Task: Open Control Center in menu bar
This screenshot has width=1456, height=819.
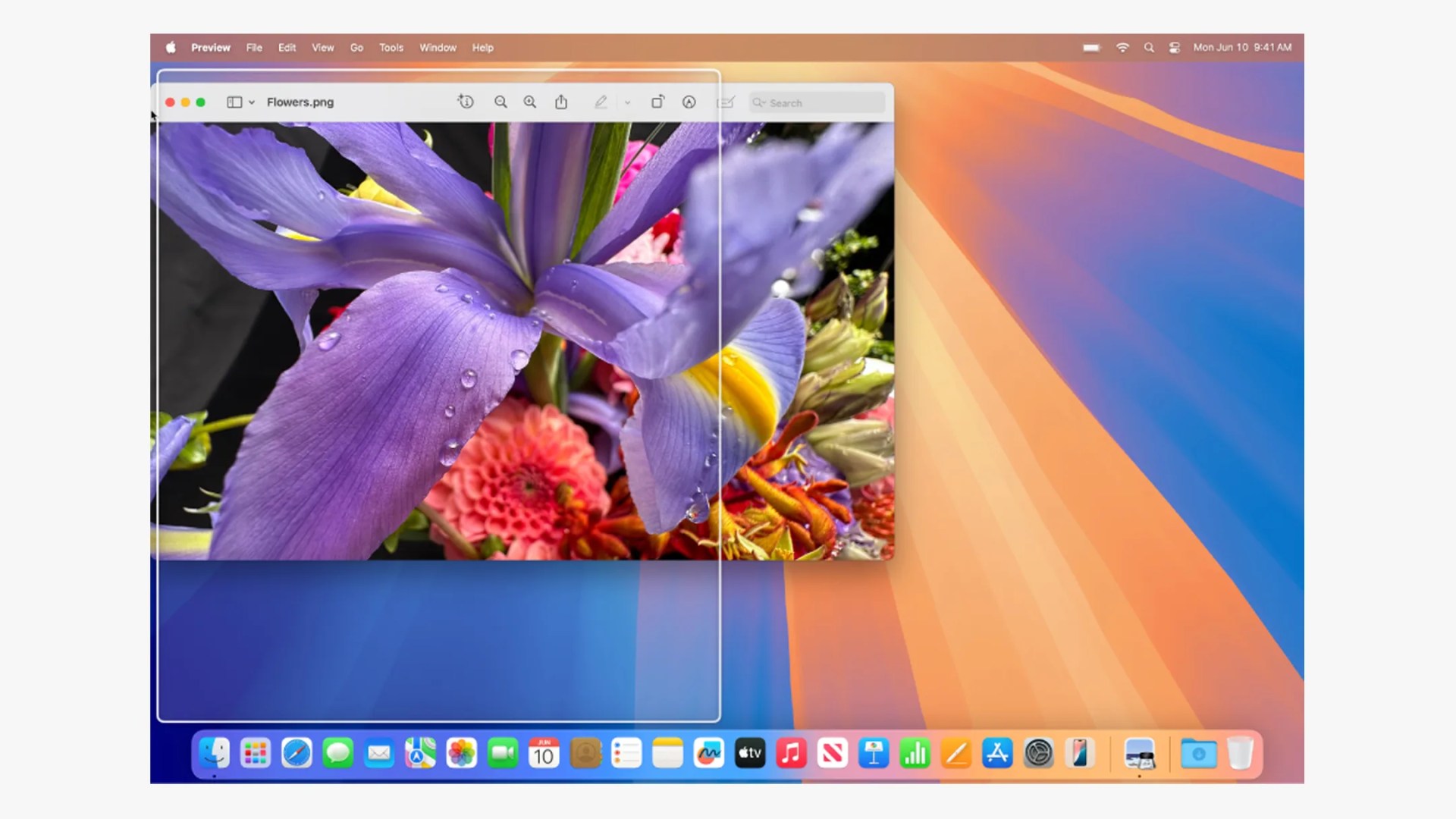Action: [x=1175, y=47]
